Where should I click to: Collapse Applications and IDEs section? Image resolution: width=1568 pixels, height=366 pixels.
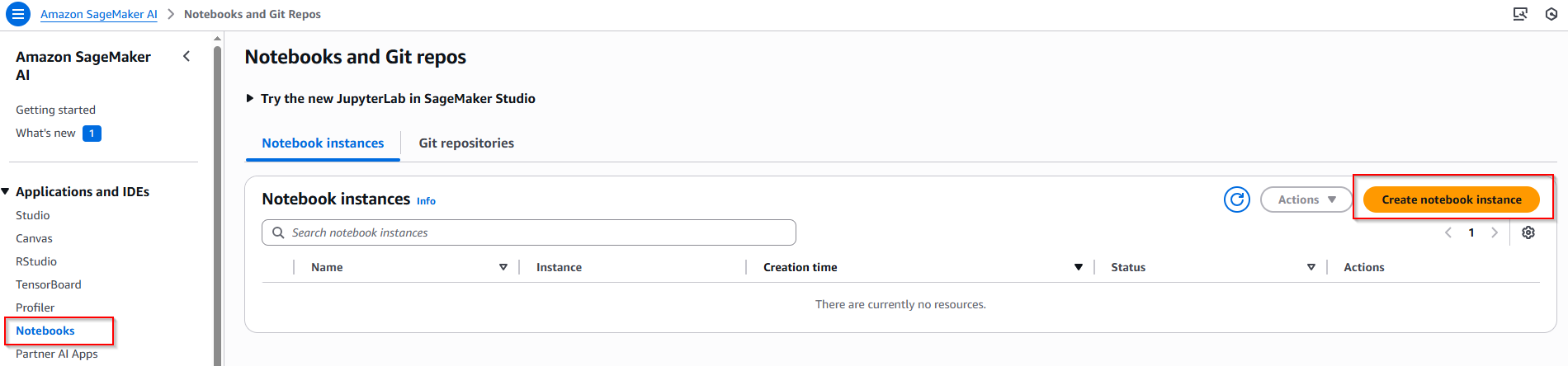[6, 191]
